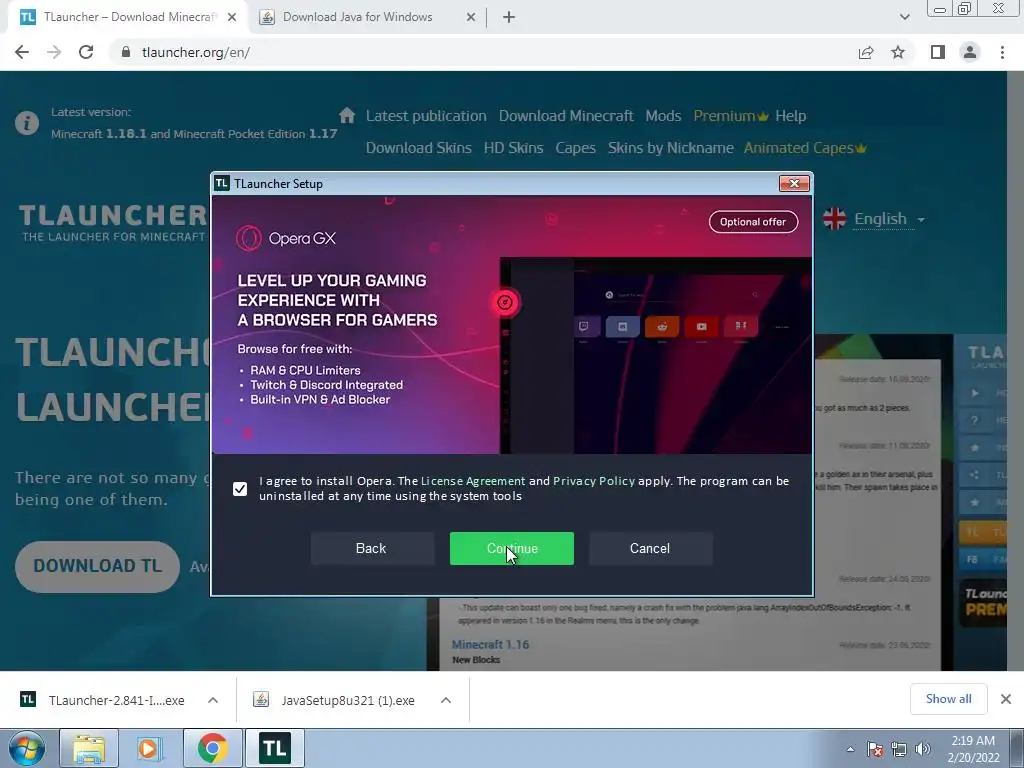Go forward in browser history
The height and width of the screenshot is (768, 1024).
(54, 52)
